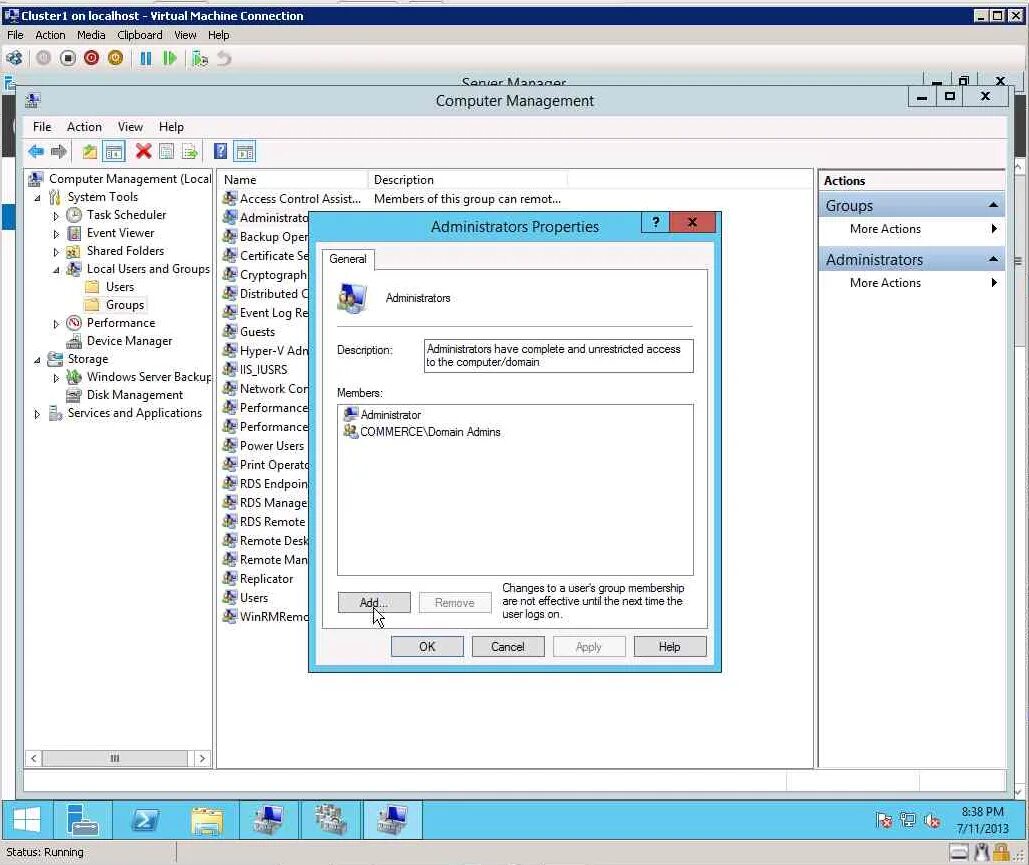Open File menu in Computer Management
The image size is (1029, 865).
(42, 127)
